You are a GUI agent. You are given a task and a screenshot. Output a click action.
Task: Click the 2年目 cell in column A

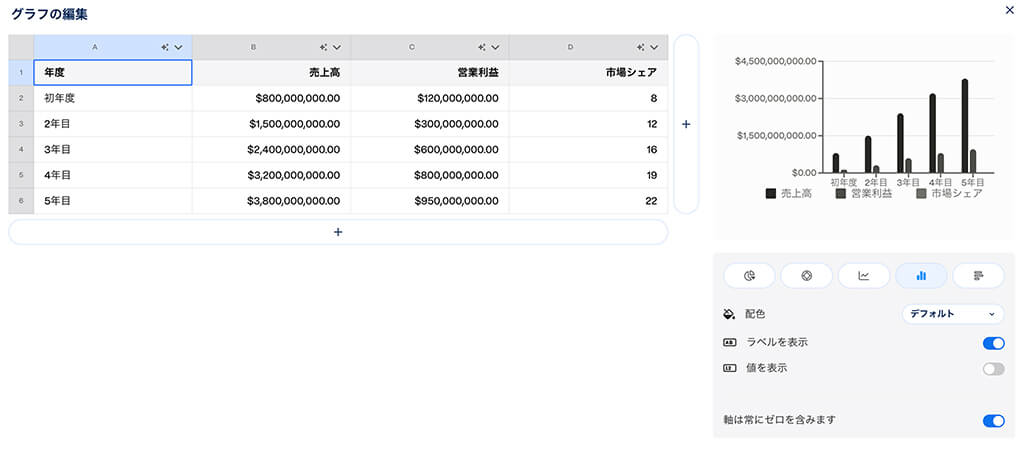click(113, 124)
